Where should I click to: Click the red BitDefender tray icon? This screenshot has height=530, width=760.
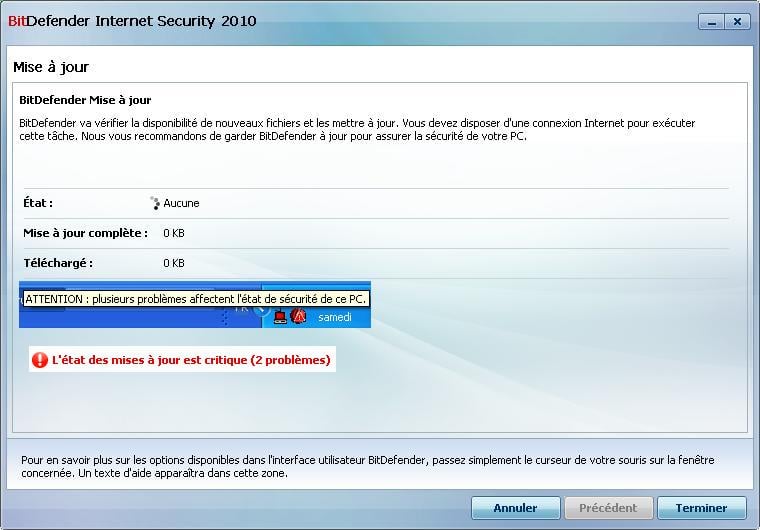299,317
